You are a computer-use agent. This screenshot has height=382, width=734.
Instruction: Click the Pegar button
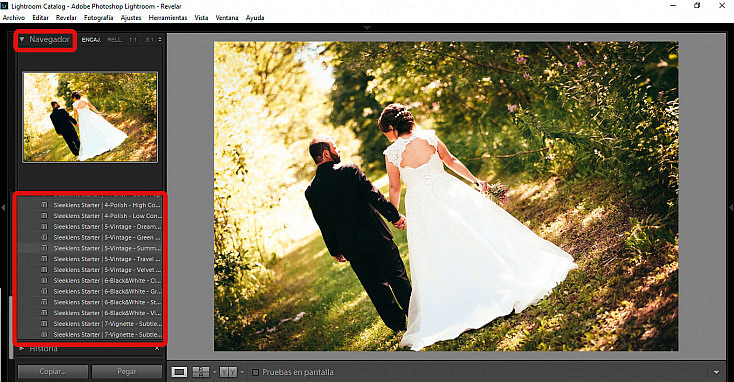pos(127,372)
